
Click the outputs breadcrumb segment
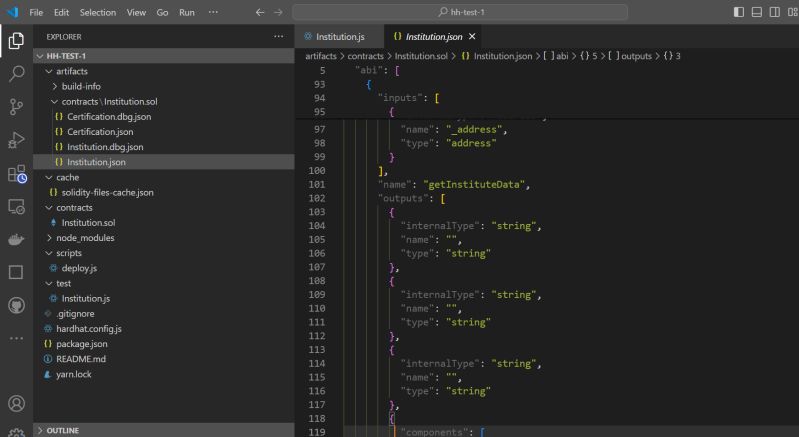coord(630,56)
